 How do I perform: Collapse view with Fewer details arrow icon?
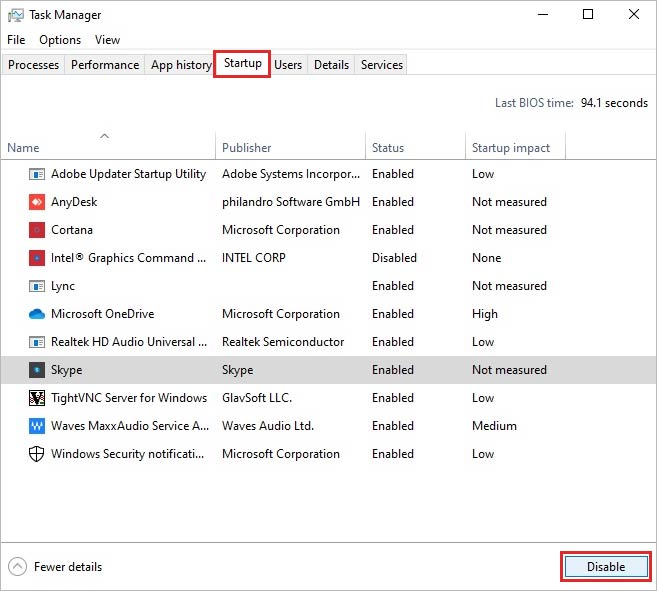(17, 567)
